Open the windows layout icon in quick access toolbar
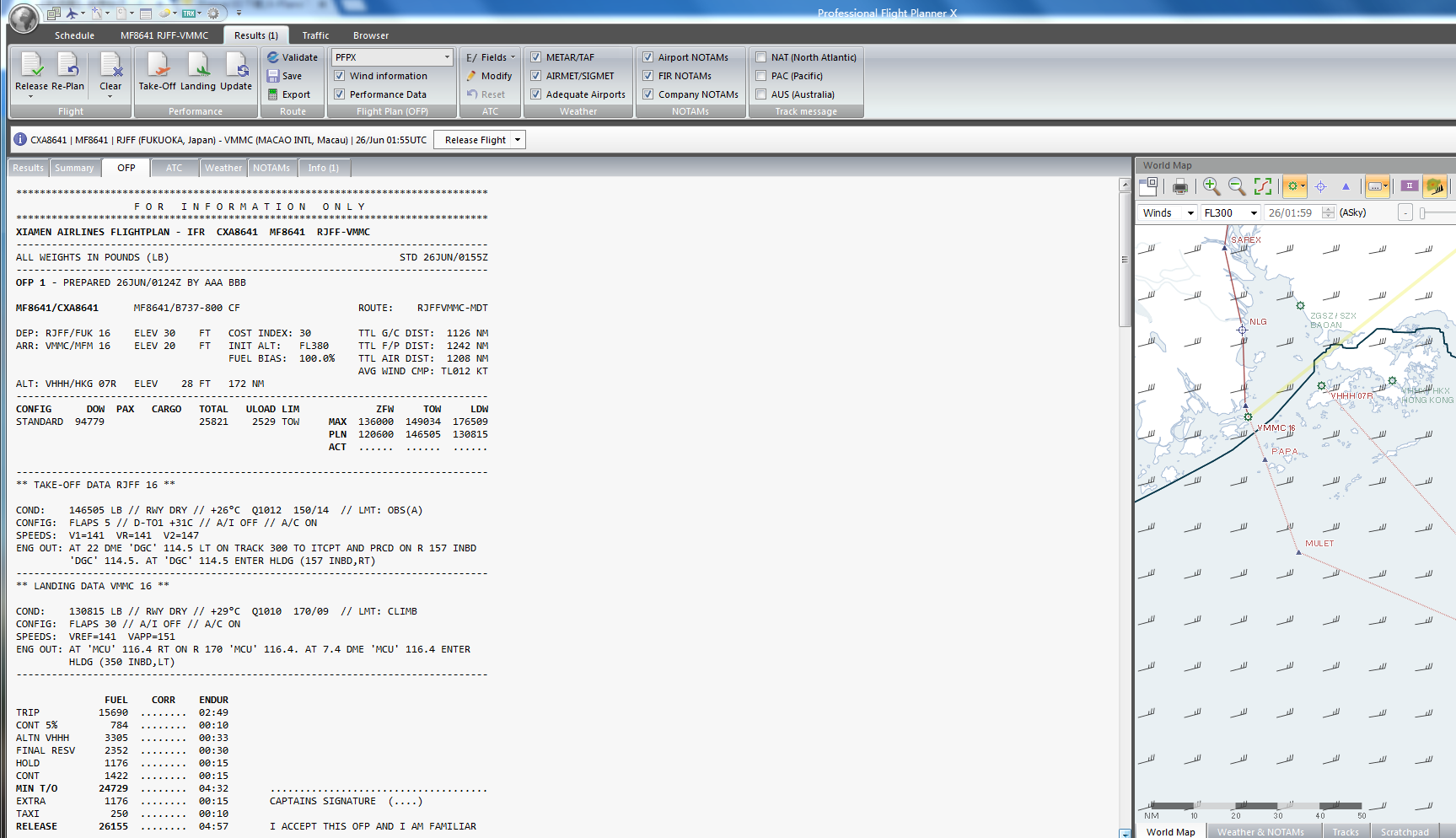 [x=53, y=13]
